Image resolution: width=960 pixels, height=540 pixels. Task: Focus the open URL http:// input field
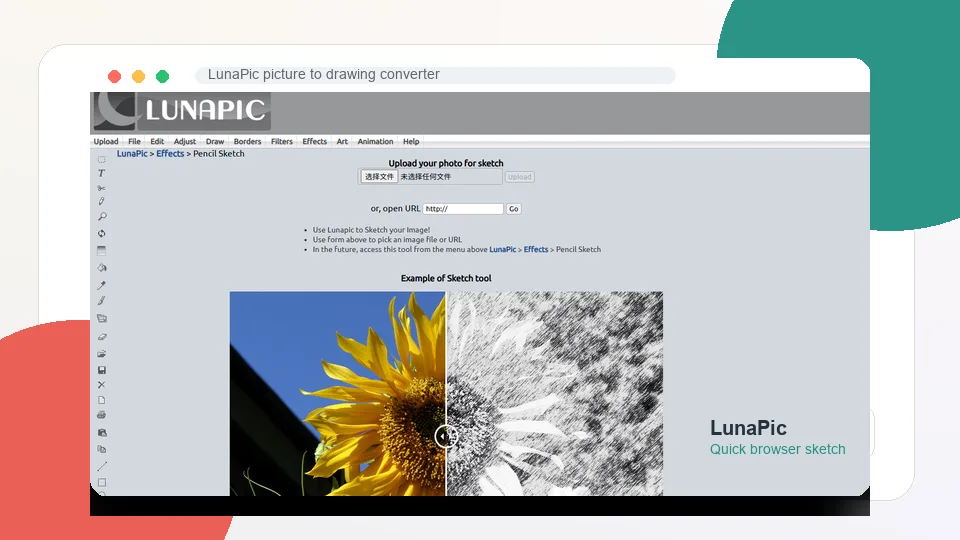point(463,209)
